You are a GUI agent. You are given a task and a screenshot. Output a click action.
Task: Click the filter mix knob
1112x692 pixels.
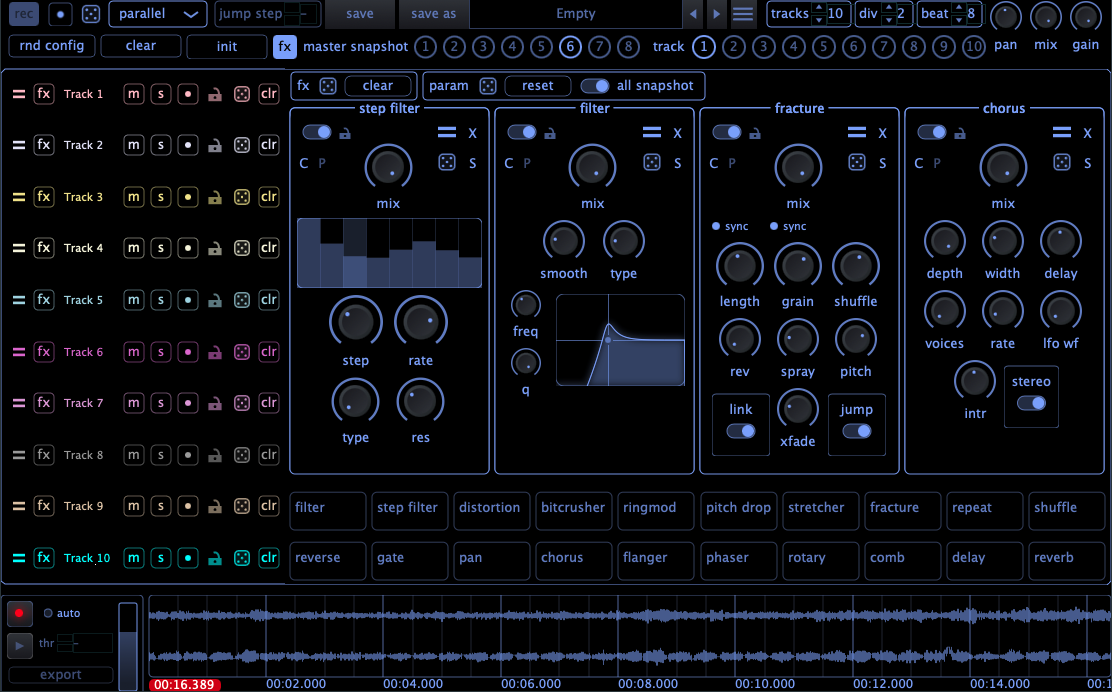593,166
